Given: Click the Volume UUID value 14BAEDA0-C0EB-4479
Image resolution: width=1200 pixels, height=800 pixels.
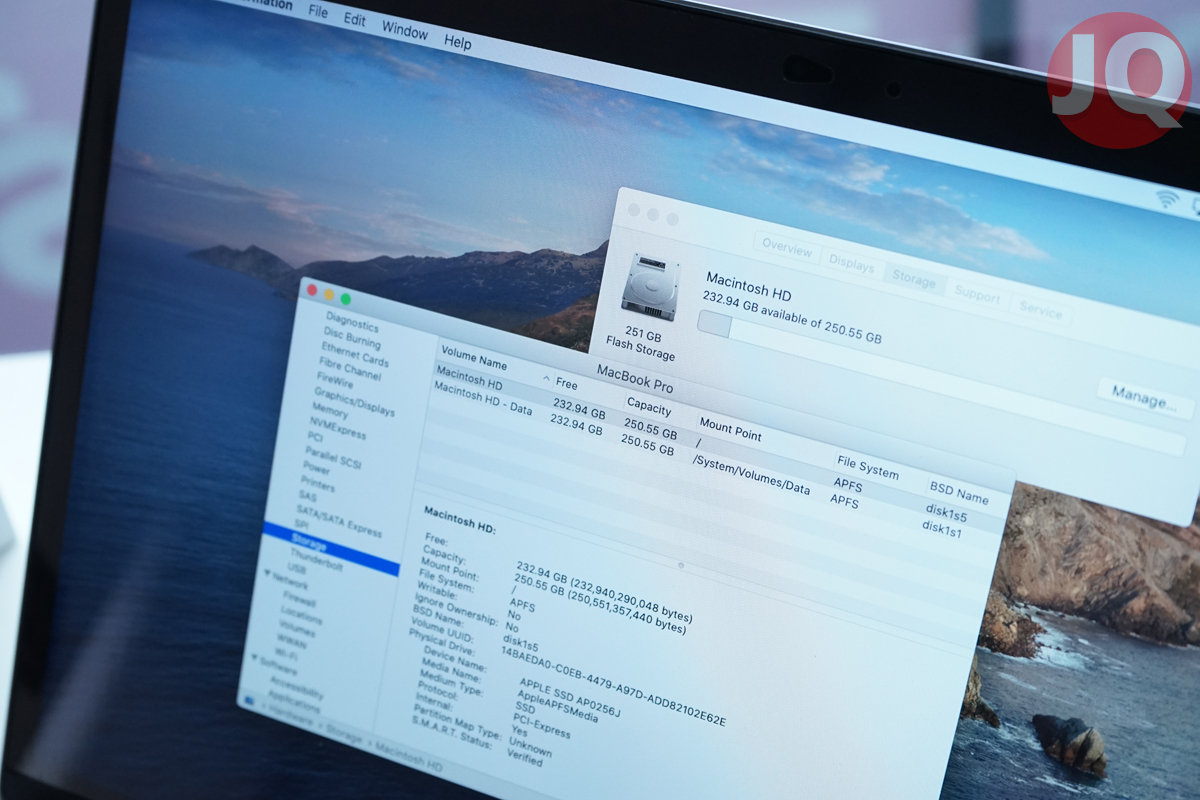Looking at the screenshot, I should (613, 684).
